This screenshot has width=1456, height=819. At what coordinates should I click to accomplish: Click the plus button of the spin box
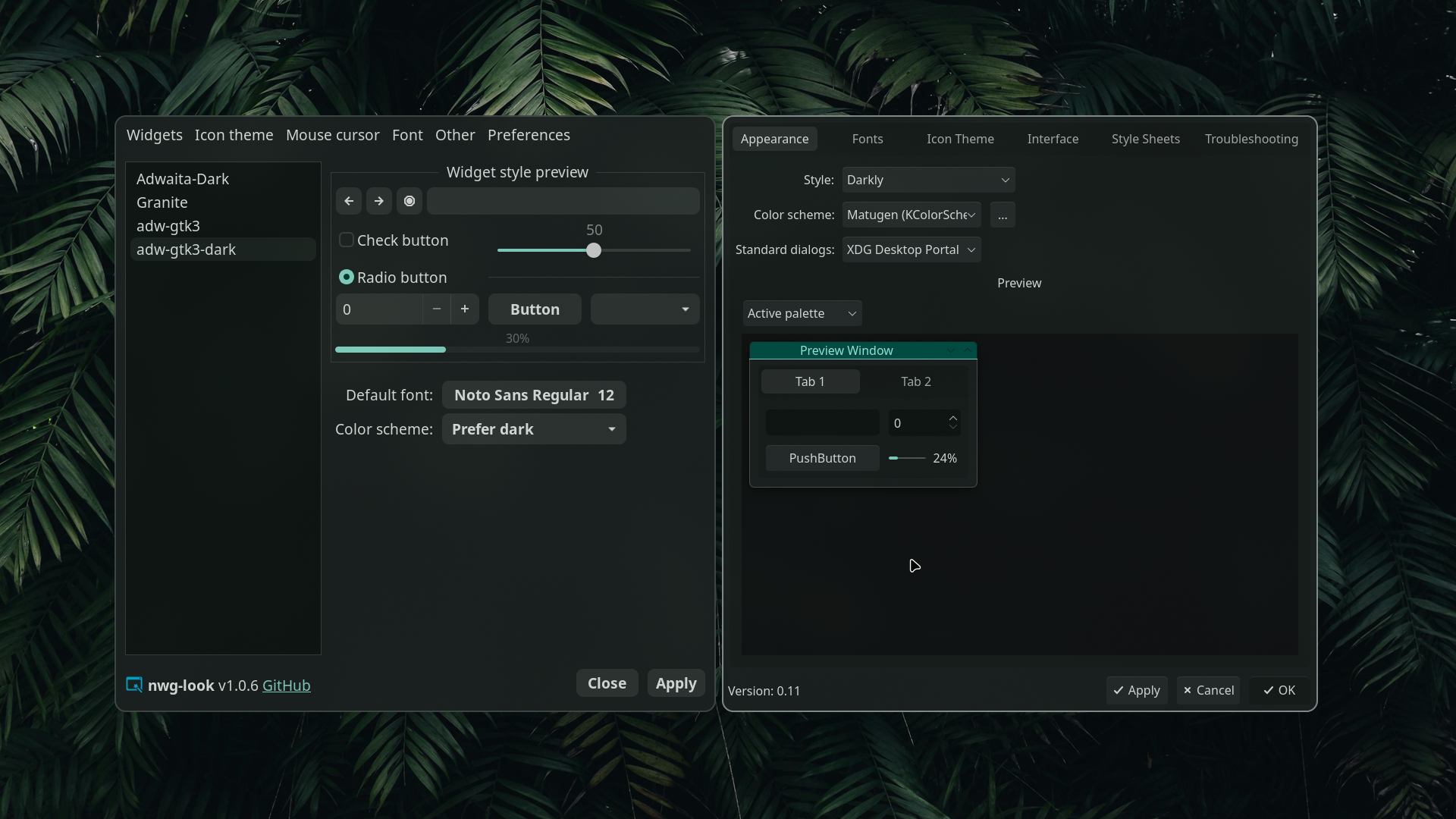tap(465, 309)
